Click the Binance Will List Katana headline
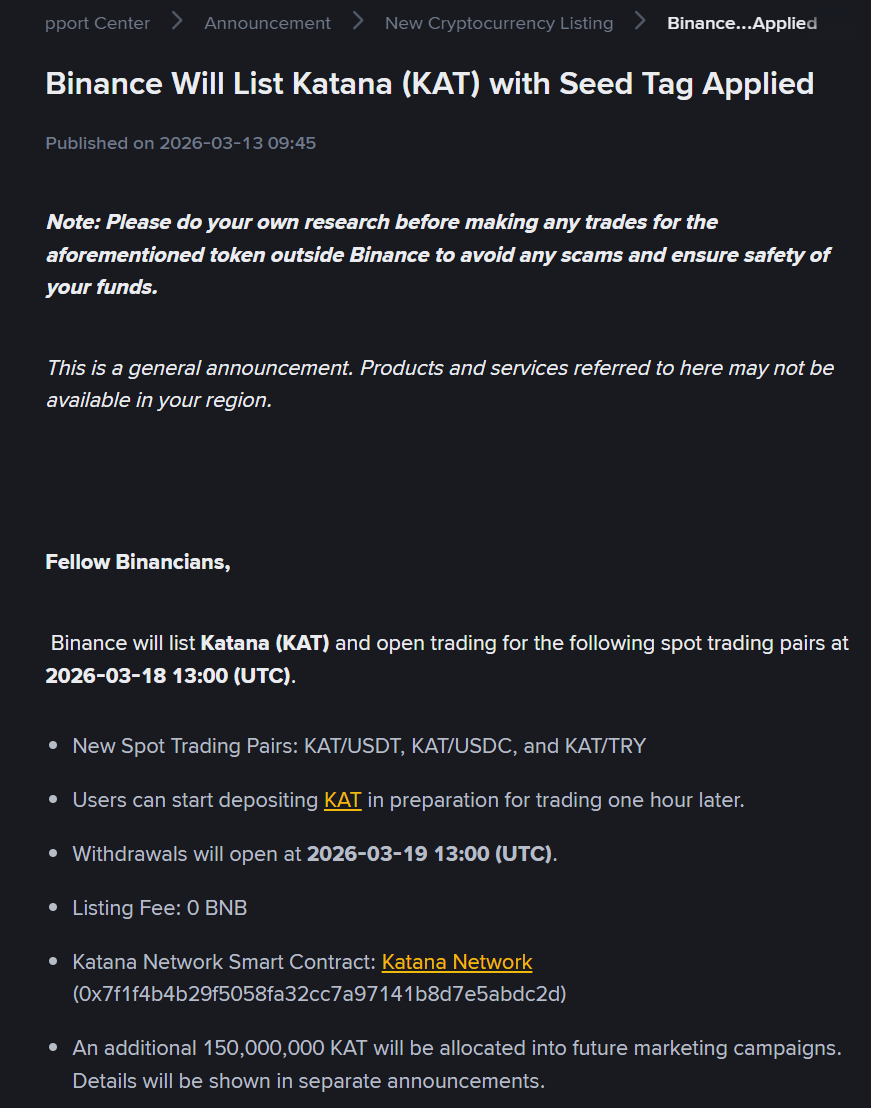 [429, 84]
